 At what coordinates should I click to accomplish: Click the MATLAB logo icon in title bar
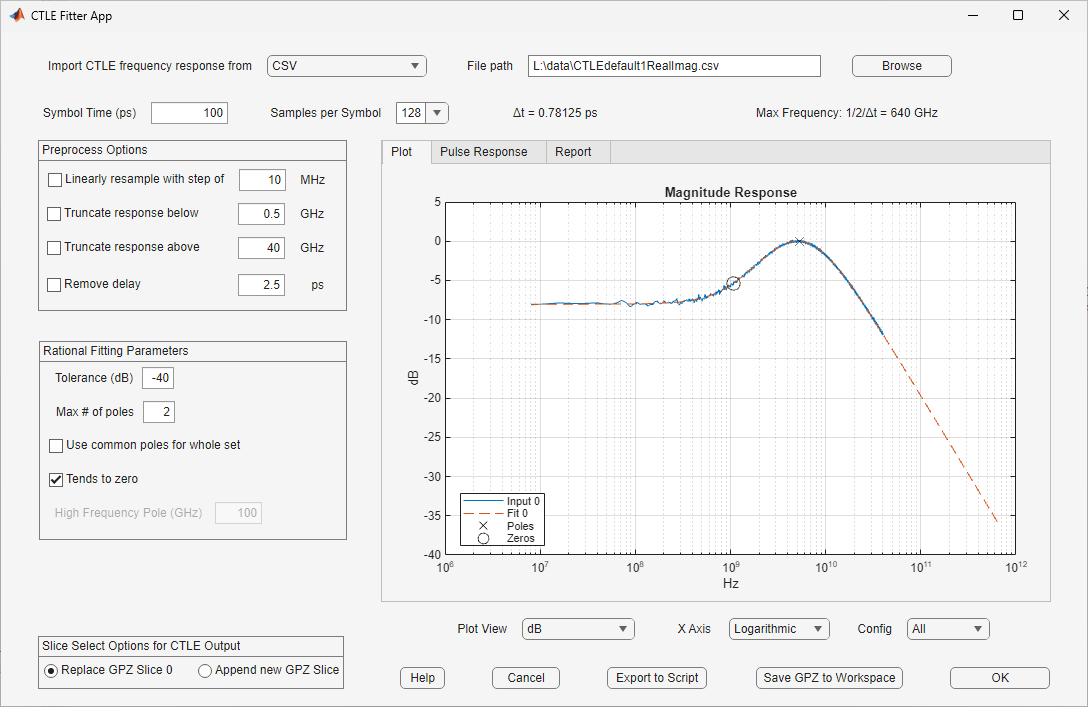16,15
